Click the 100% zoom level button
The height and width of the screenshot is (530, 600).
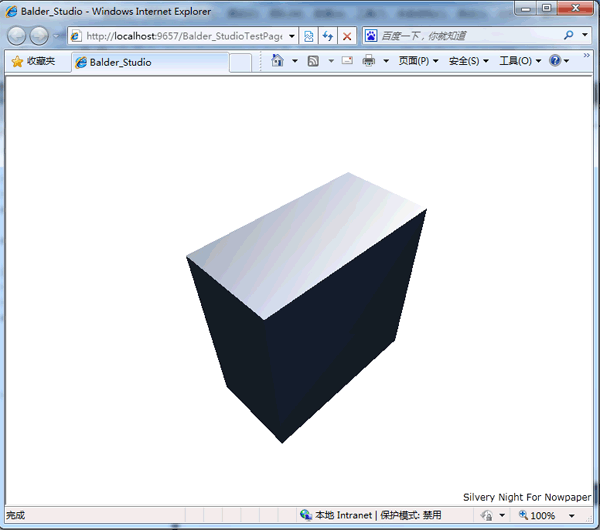click(537, 515)
